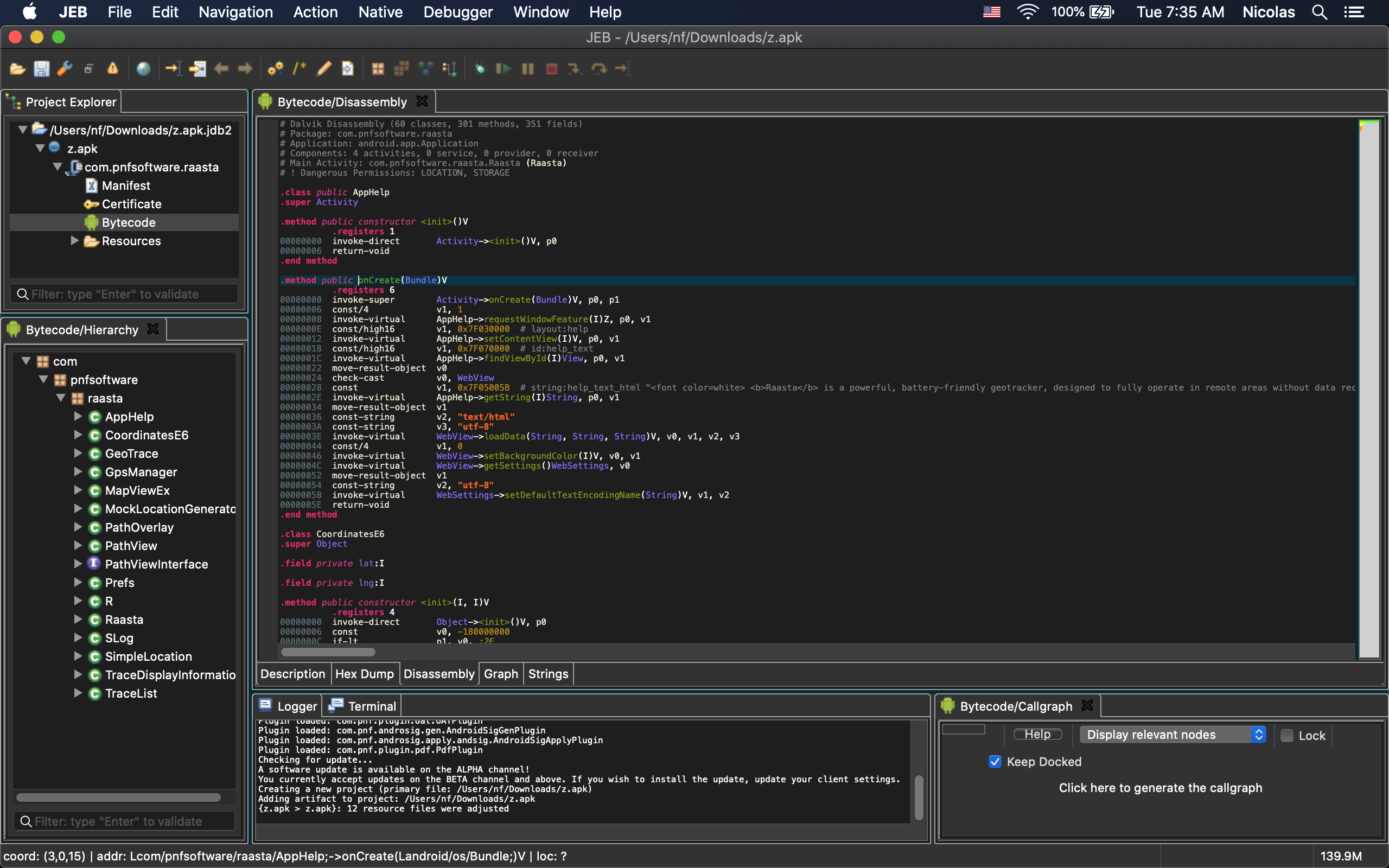Click the Project Explorer filter field

(124, 294)
